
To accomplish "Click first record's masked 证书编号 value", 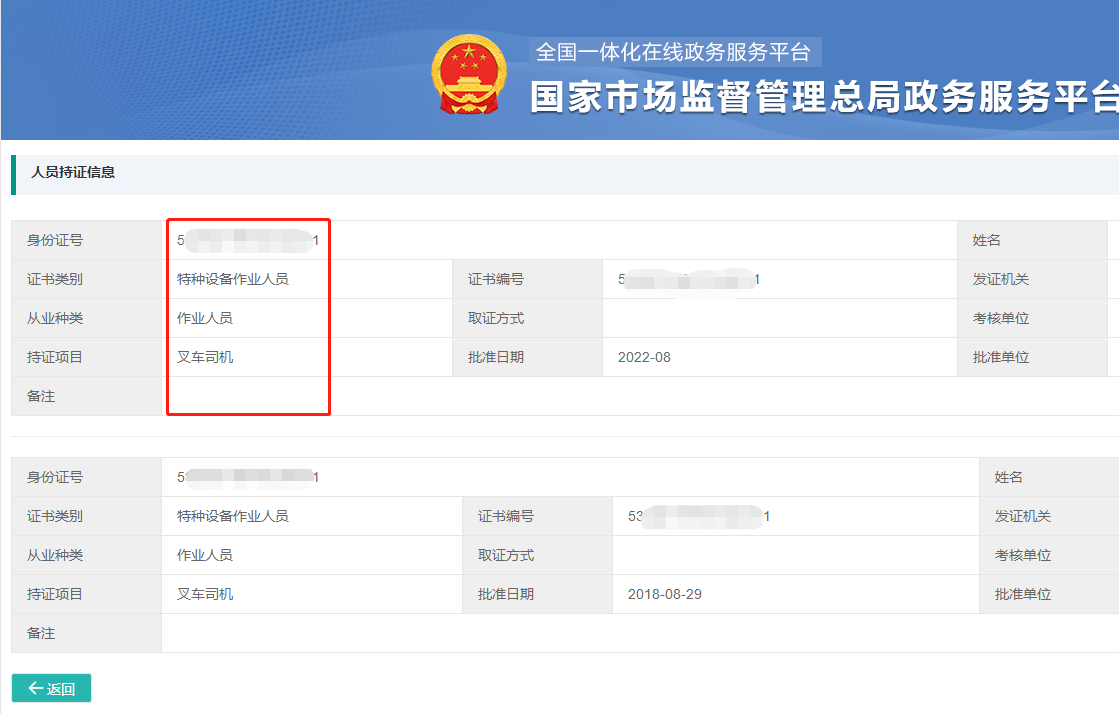I will point(689,279).
